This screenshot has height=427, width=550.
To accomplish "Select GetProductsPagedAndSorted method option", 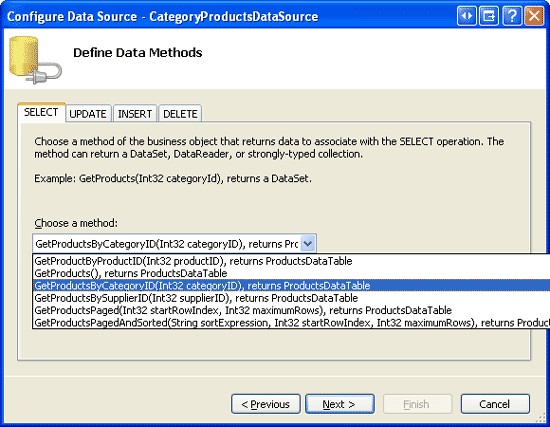I will tap(291, 322).
